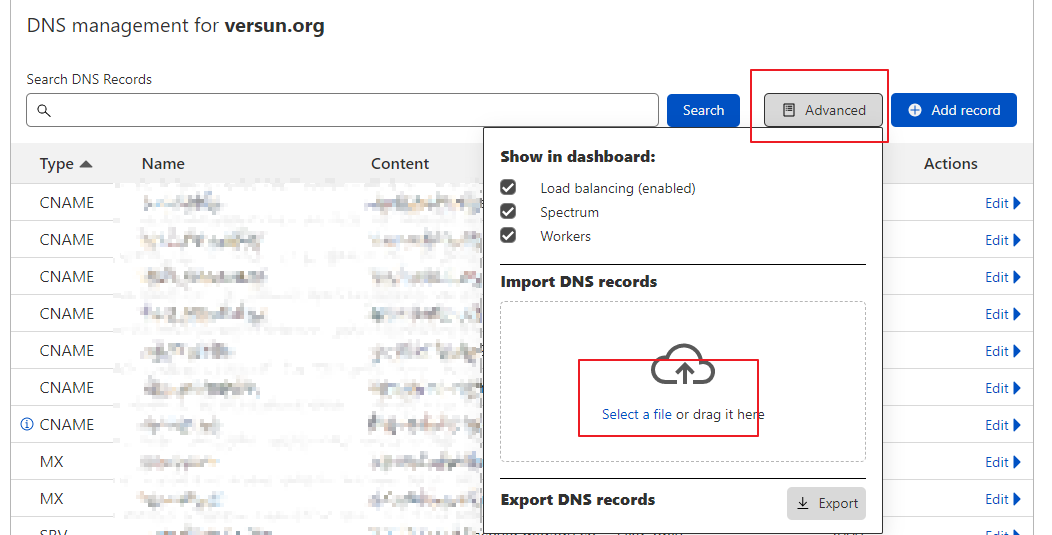Open the Advanced dropdown menu
1052x535 pixels.
823,110
